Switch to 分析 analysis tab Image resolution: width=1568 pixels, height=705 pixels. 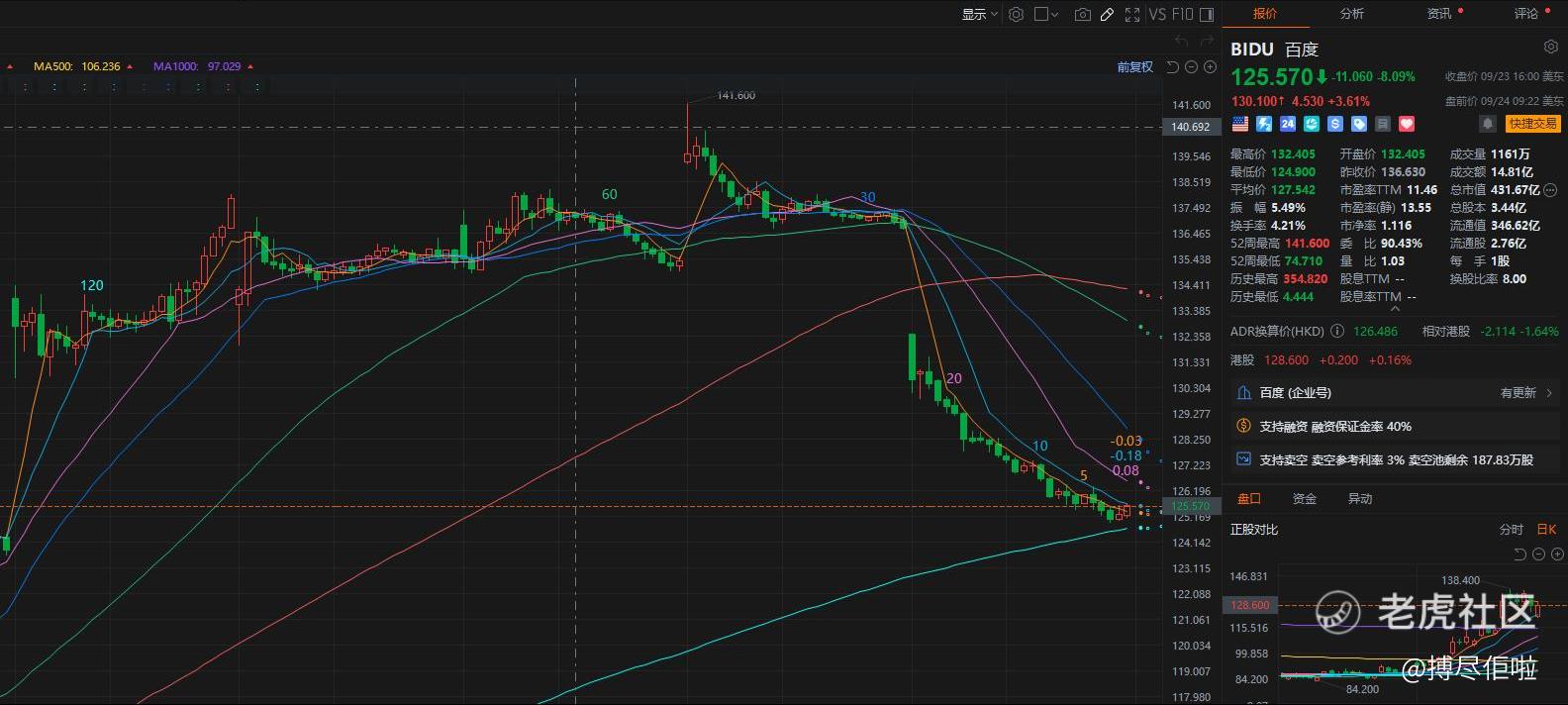pos(1351,14)
